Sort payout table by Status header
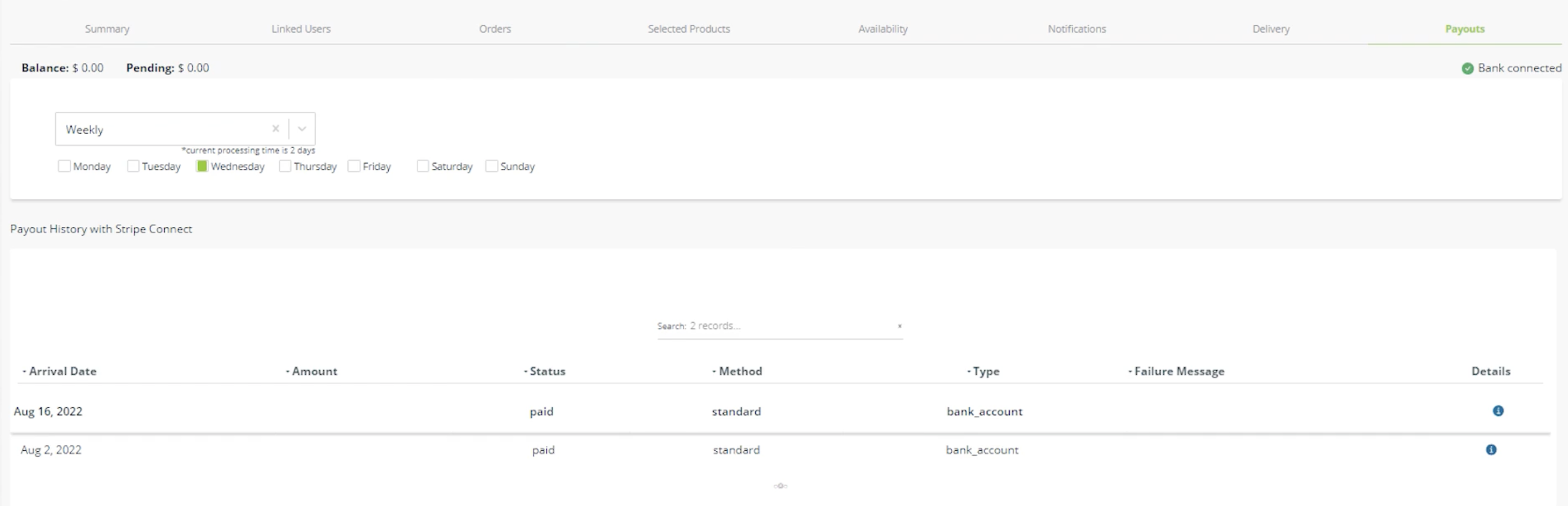The width and height of the screenshot is (1568, 506). point(547,372)
